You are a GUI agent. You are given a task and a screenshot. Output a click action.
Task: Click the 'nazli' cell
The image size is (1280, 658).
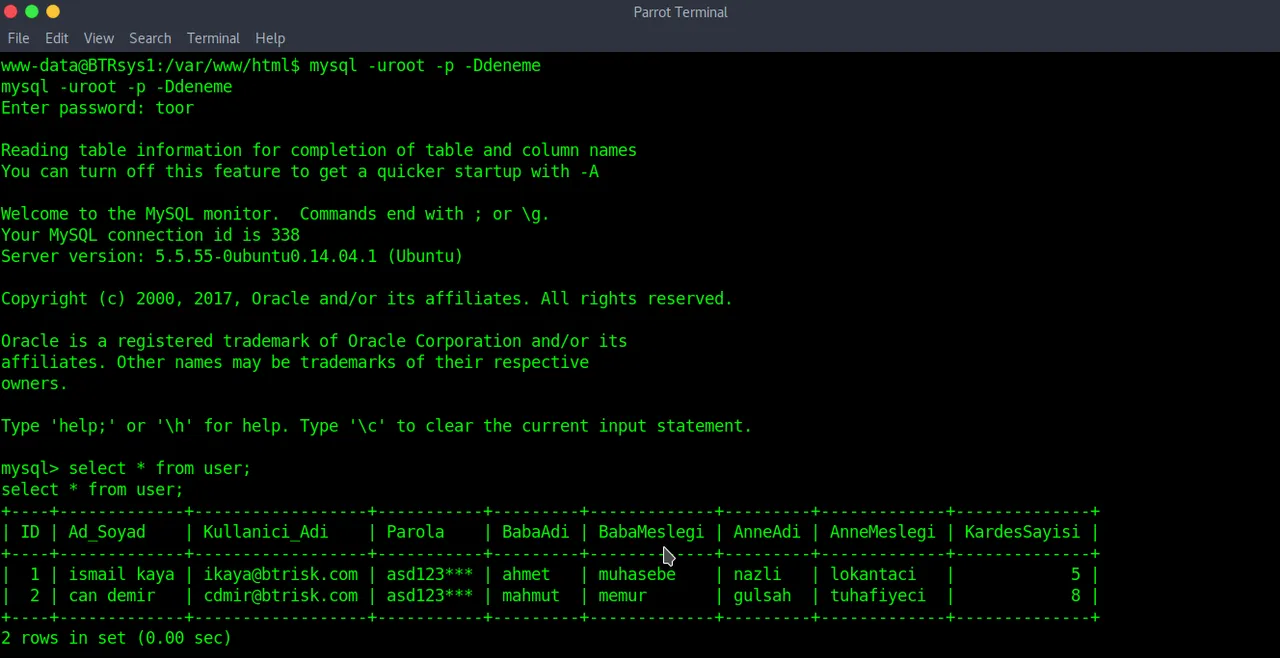tap(757, 574)
